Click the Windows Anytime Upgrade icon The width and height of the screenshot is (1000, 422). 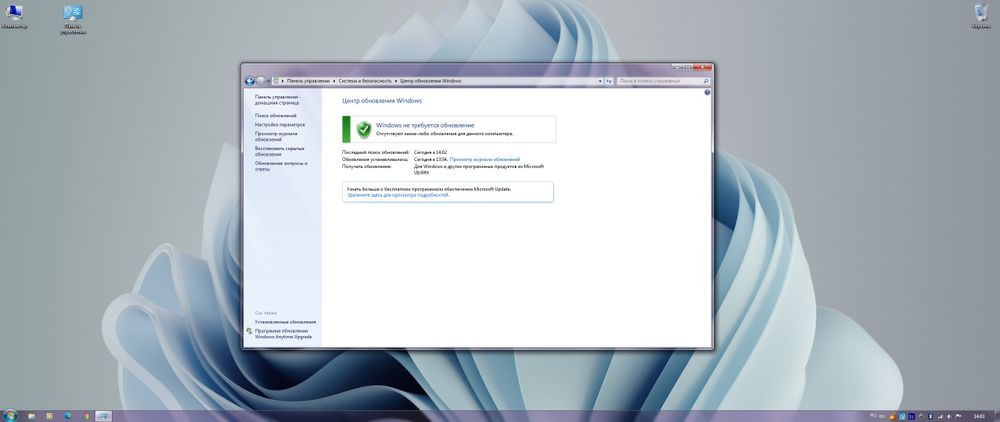coord(249,331)
